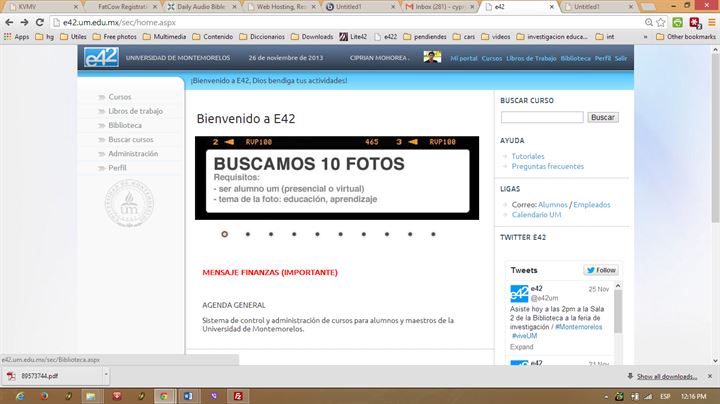This screenshot has width=720, height=404.
Task: Click the red extension icon in toolbar
Action: 695,22
